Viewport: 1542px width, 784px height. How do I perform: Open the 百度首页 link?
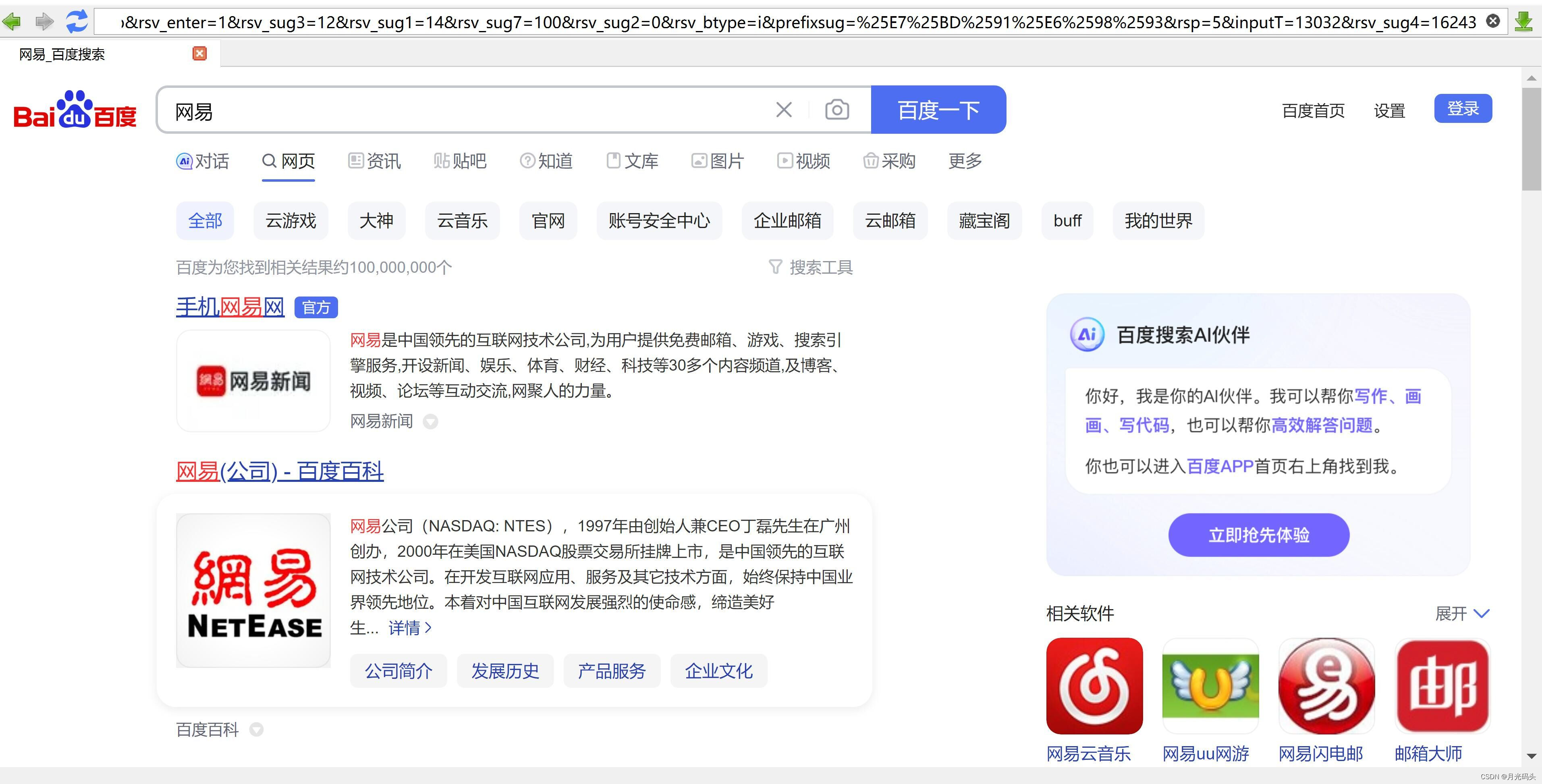click(x=1313, y=111)
